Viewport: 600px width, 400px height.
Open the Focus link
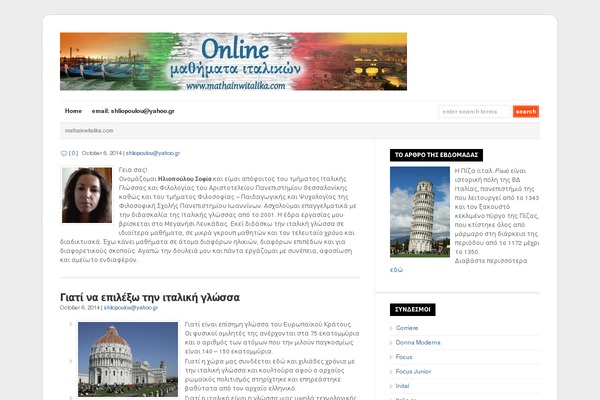click(404, 357)
